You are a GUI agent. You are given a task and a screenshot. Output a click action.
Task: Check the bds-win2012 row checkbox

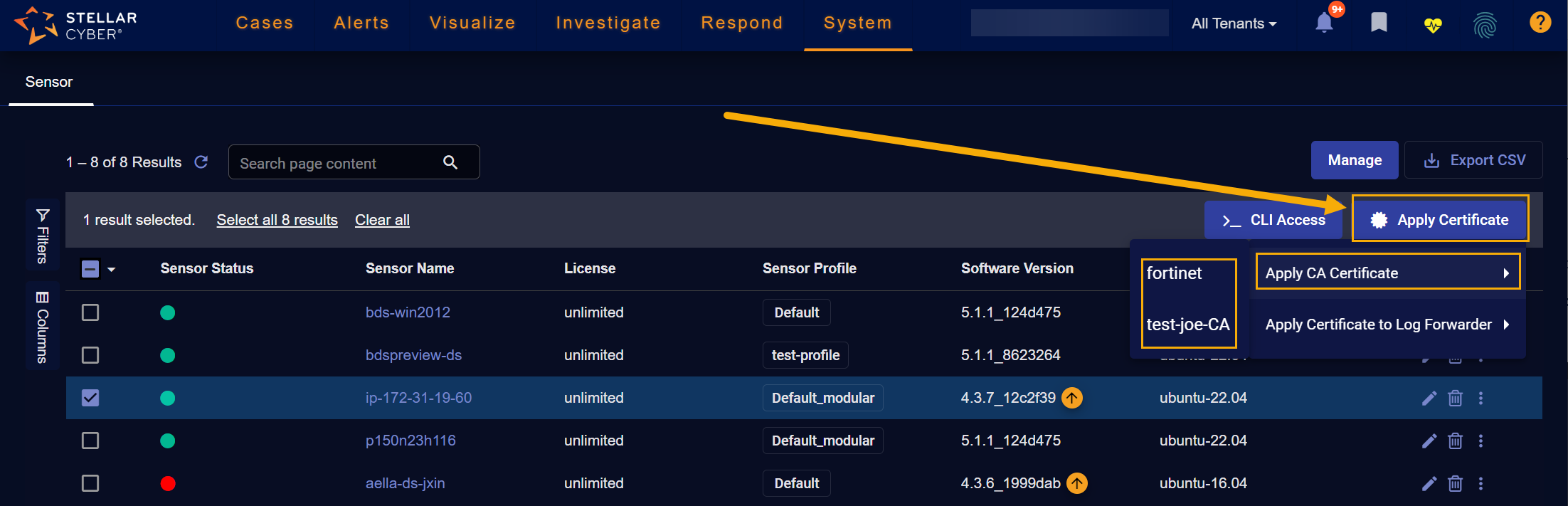point(90,312)
